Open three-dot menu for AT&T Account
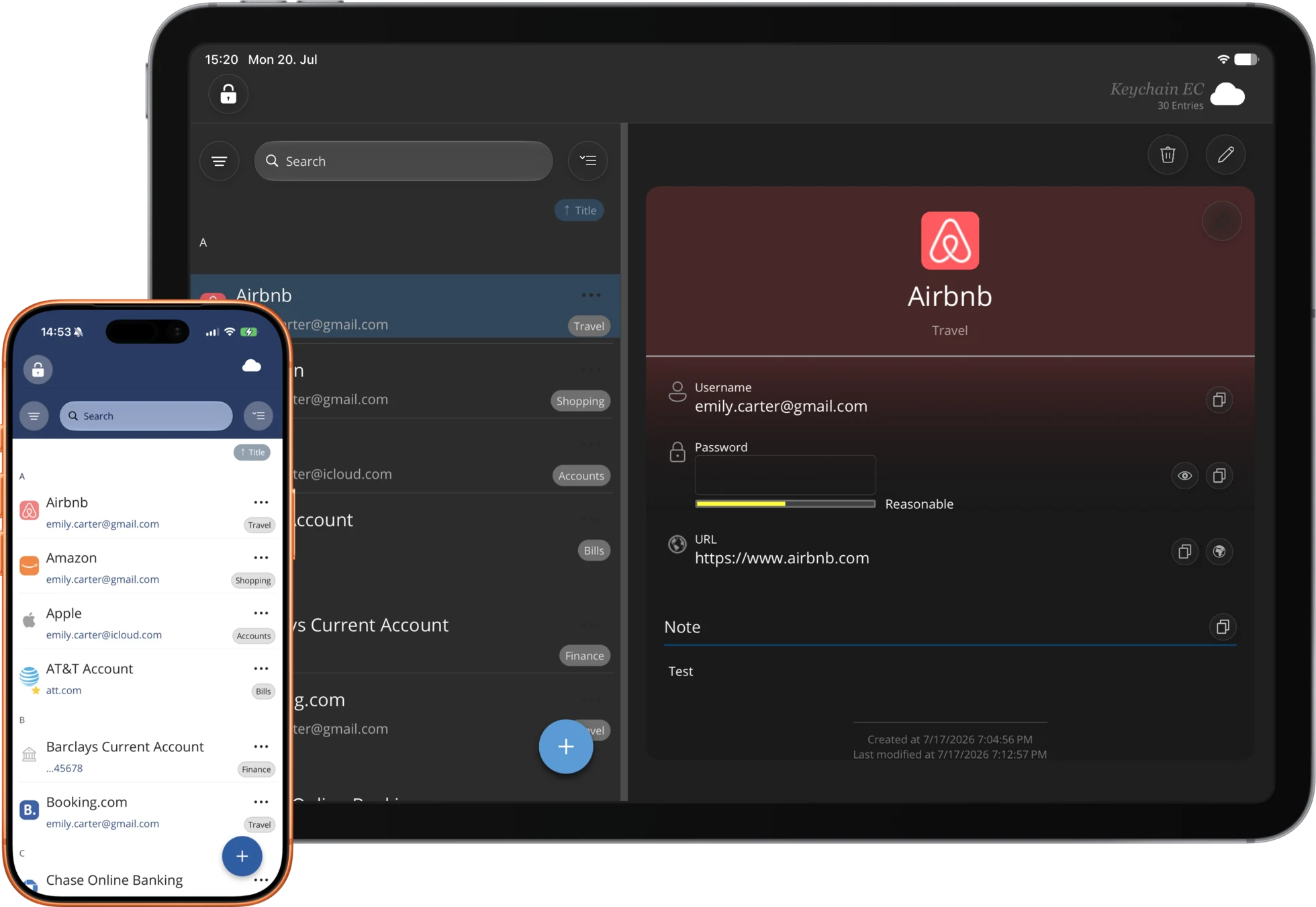 click(x=261, y=669)
